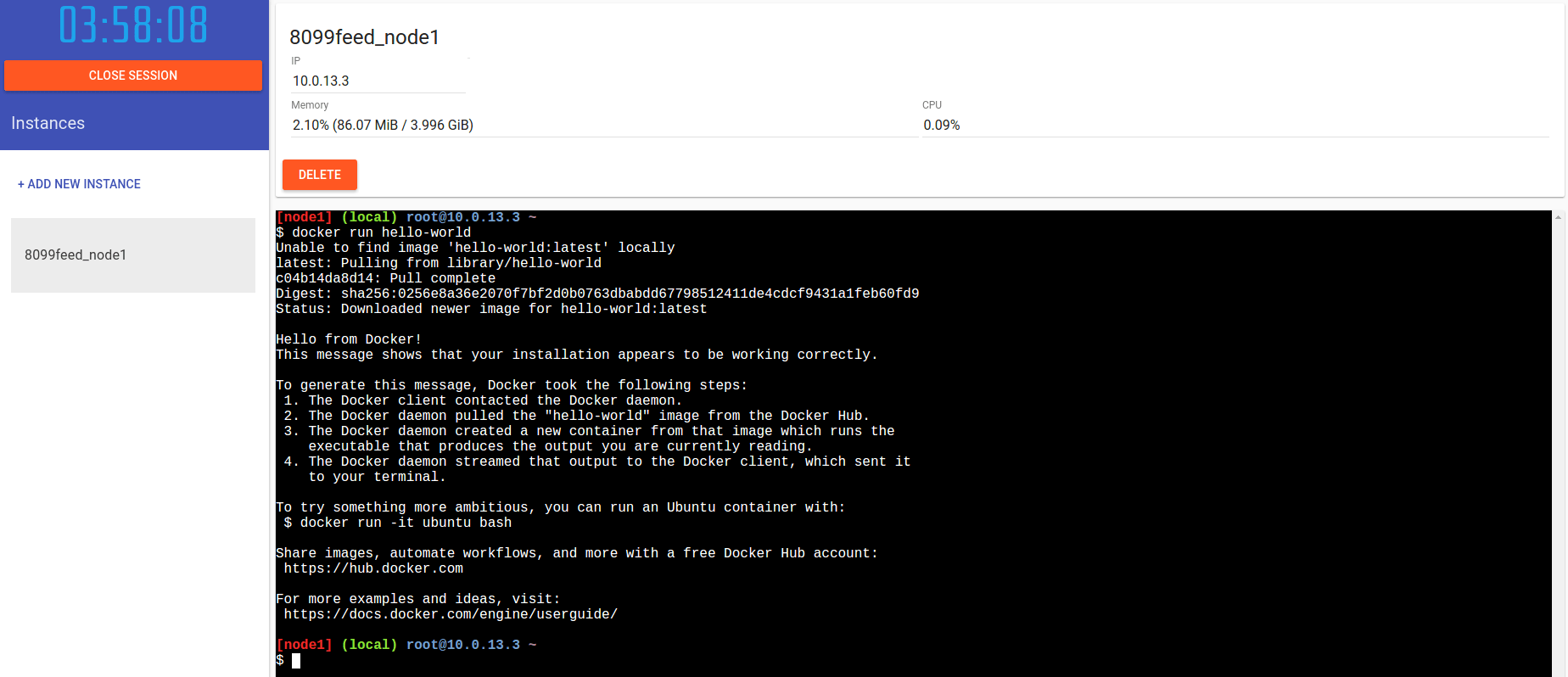The width and height of the screenshot is (1568, 677).
Task: Click the sha256 Digest line in terminal
Action: coord(597,294)
